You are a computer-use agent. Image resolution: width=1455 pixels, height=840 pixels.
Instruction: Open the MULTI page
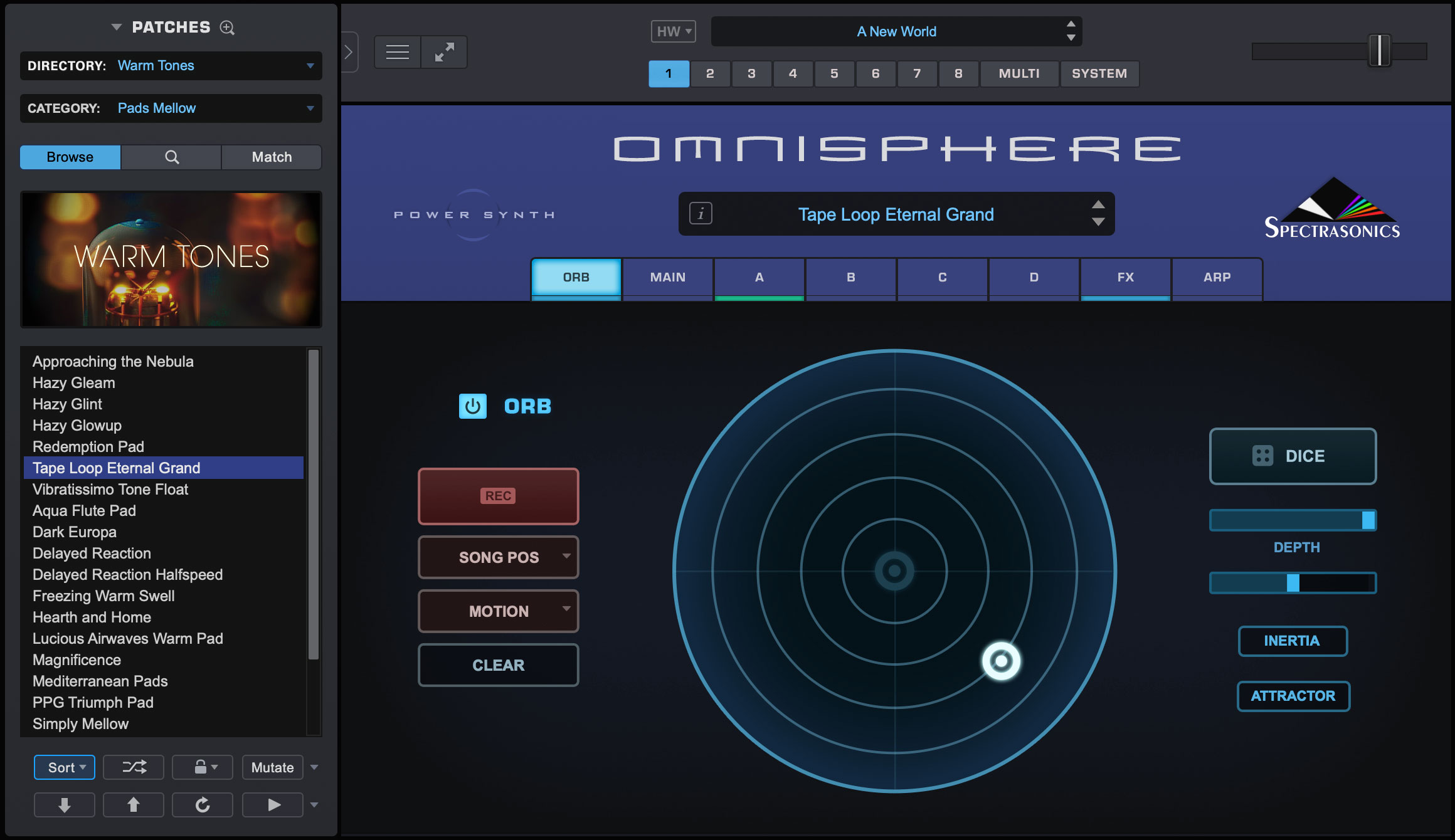click(1019, 73)
